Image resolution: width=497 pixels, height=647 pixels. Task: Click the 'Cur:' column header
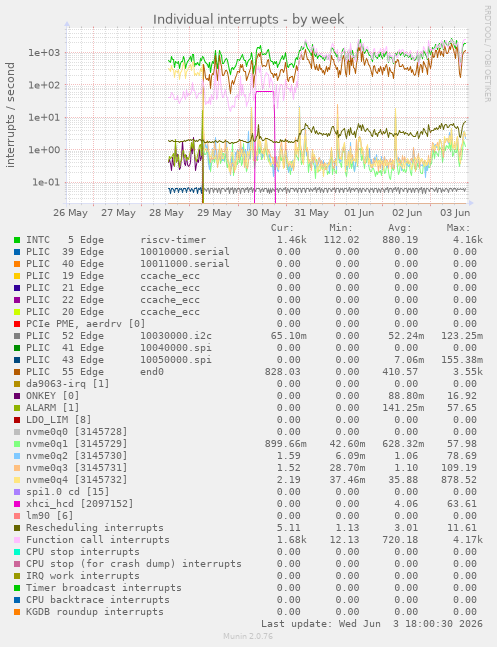pyautogui.click(x=282, y=228)
